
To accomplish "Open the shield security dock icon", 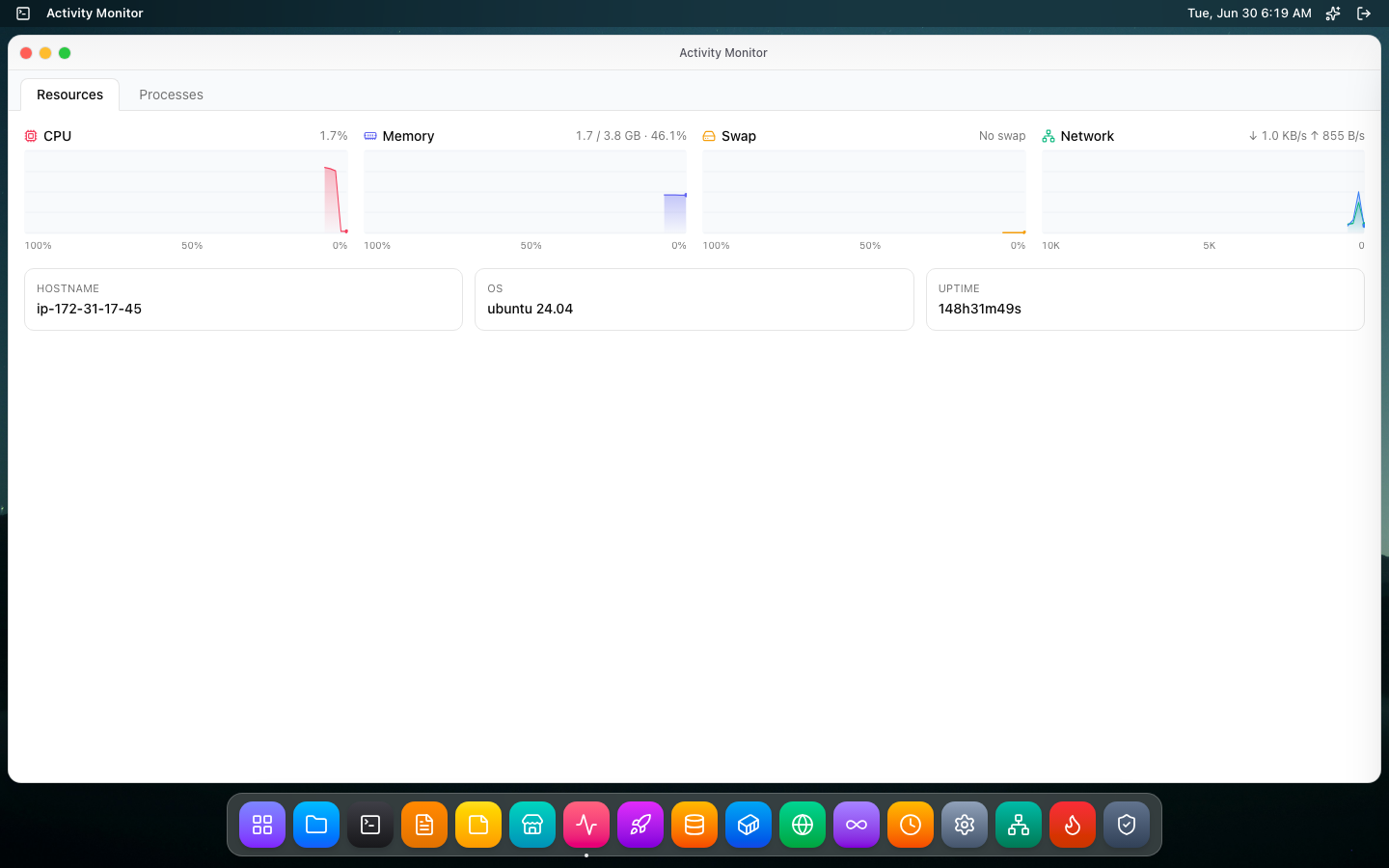I will tap(1127, 825).
